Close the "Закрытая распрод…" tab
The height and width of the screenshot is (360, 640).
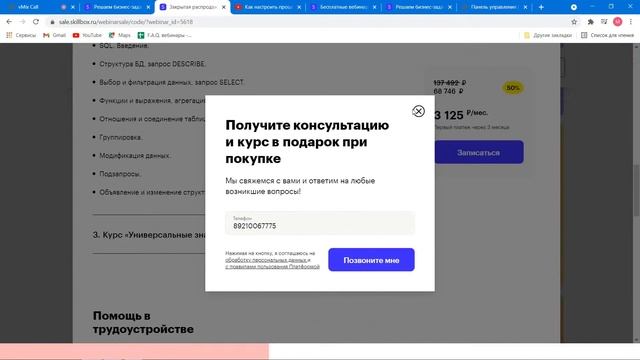pyautogui.click(x=223, y=7)
